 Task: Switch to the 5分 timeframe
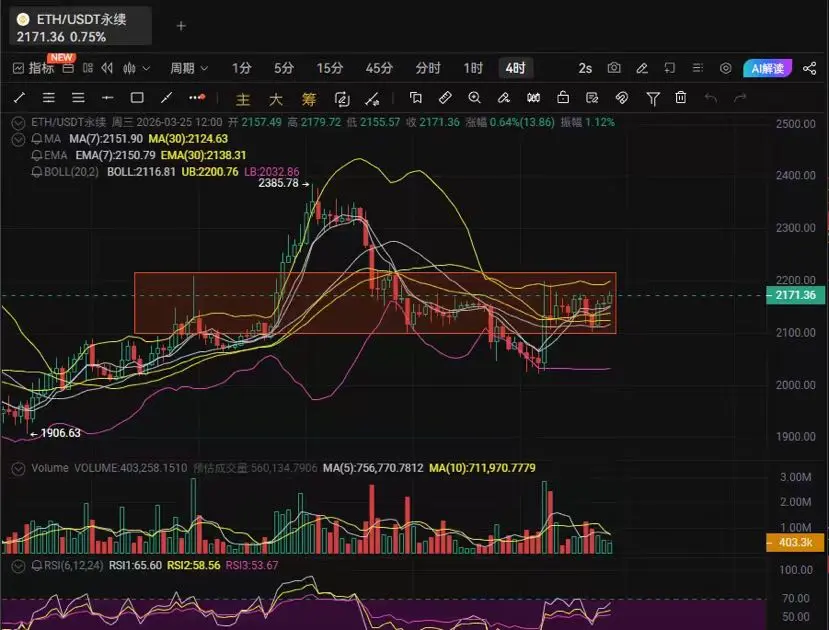coord(284,68)
